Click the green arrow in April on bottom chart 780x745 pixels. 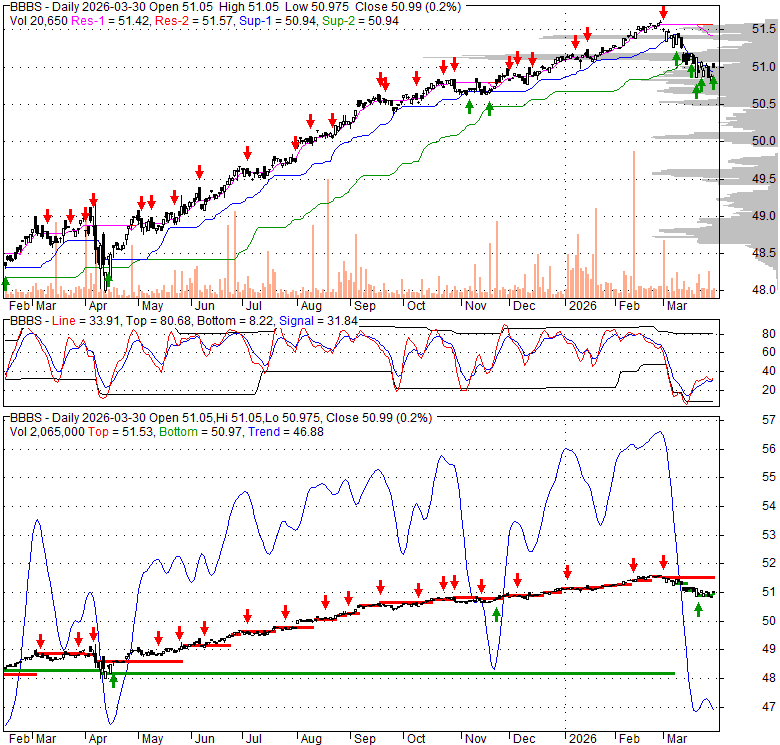tap(113, 681)
